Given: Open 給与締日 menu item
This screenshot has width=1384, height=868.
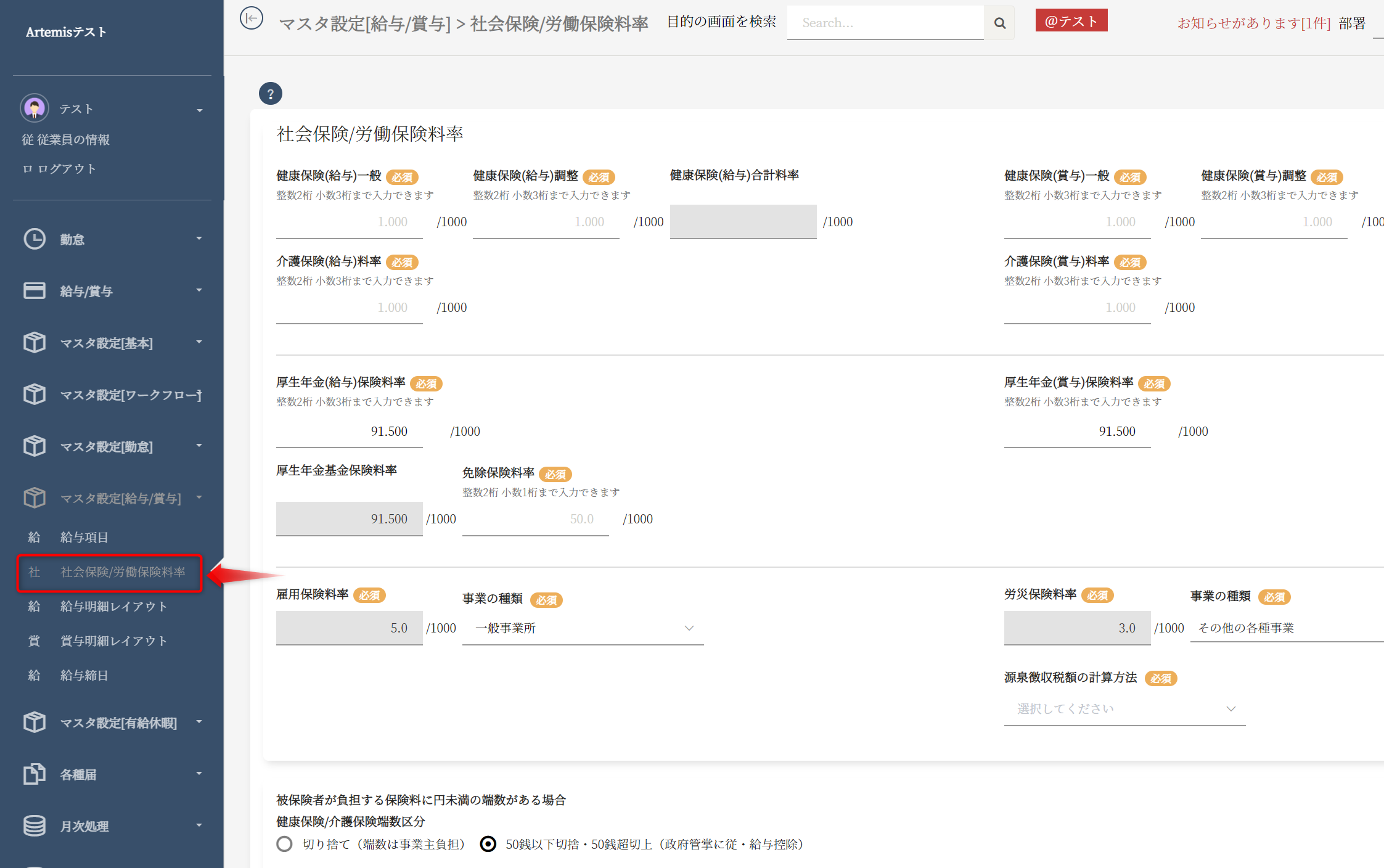Looking at the screenshot, I should [x=84, y=676].
